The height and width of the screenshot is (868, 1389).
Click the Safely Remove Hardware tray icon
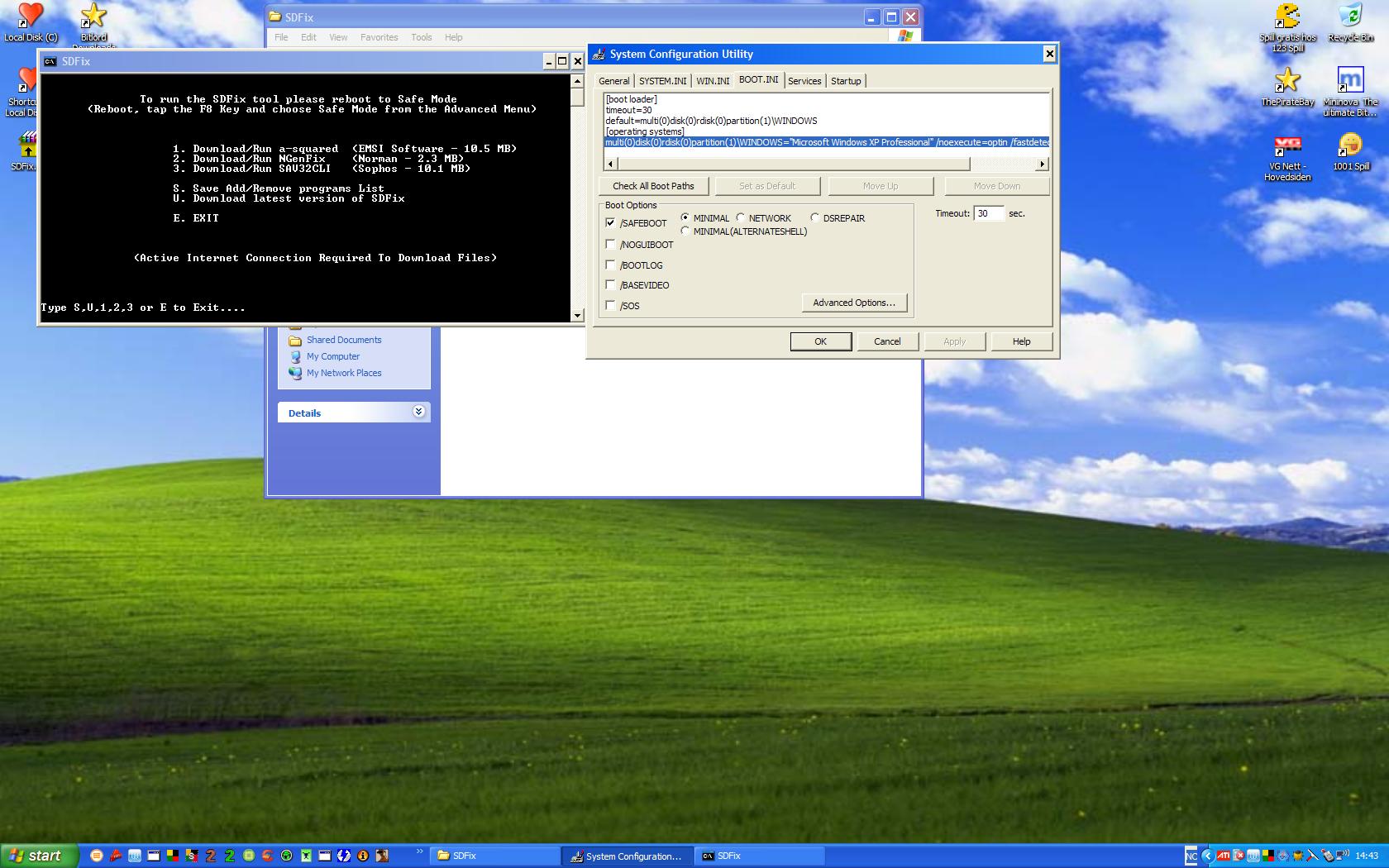pyautogui.click(x=1328, y=856)
